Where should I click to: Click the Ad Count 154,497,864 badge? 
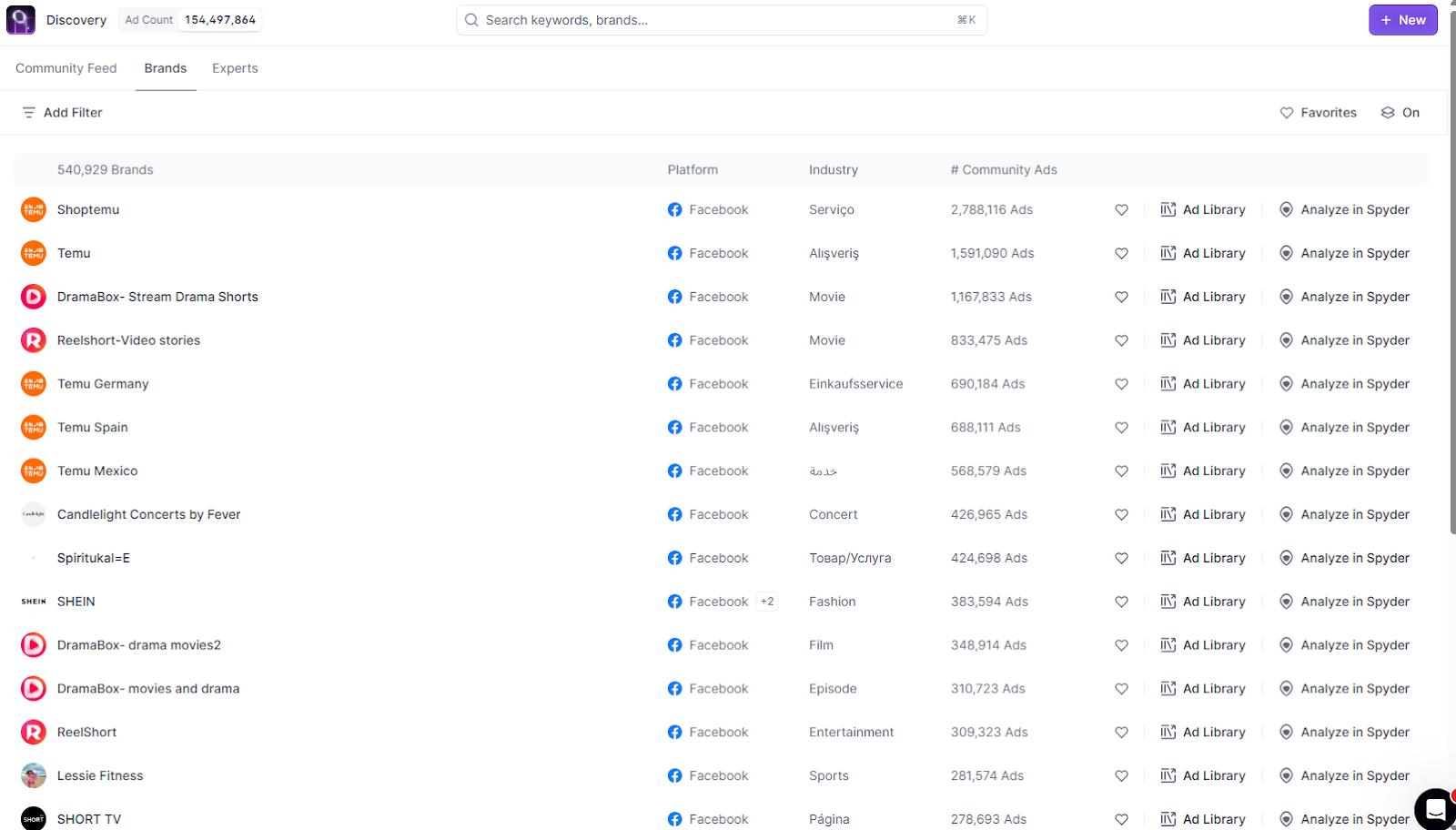(190, 20)
